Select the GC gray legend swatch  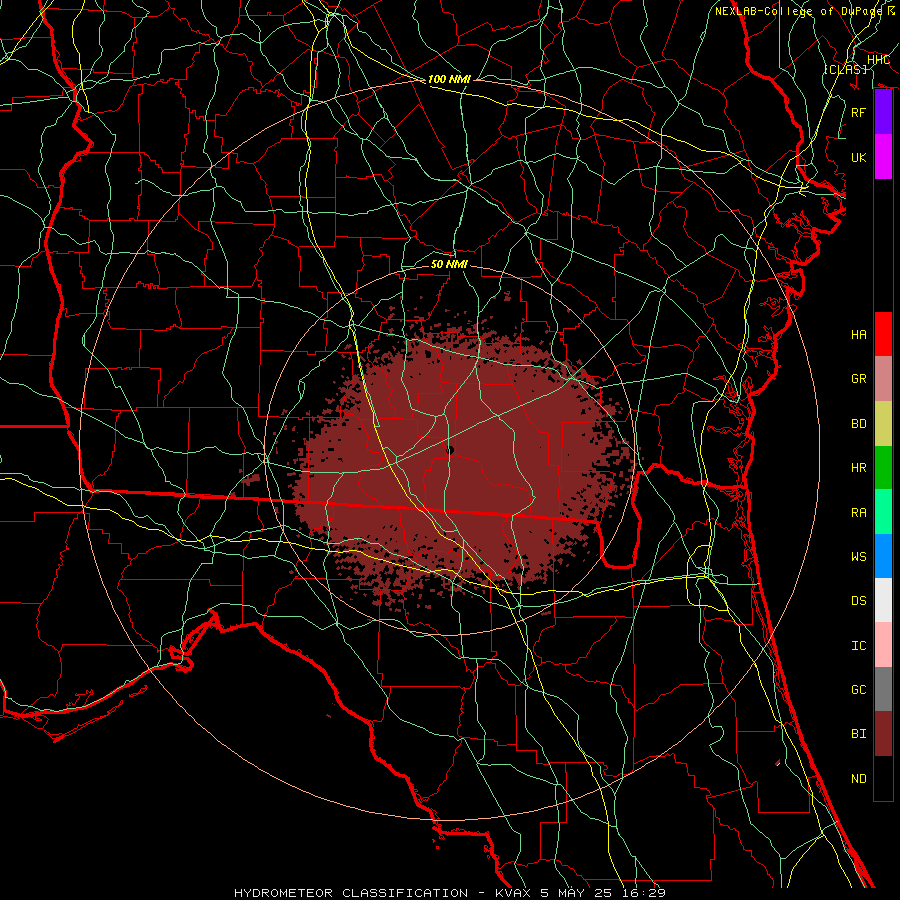click(883, 689)
